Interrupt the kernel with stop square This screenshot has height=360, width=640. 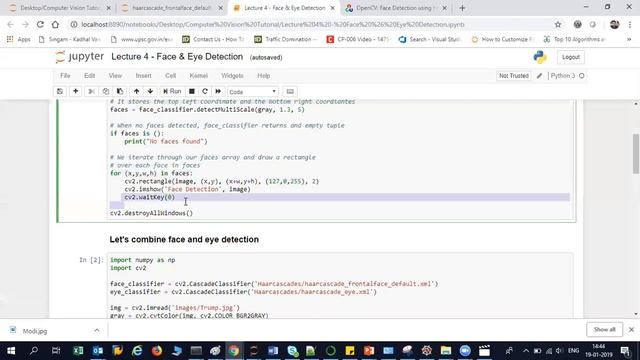click(x=191, y=91)
